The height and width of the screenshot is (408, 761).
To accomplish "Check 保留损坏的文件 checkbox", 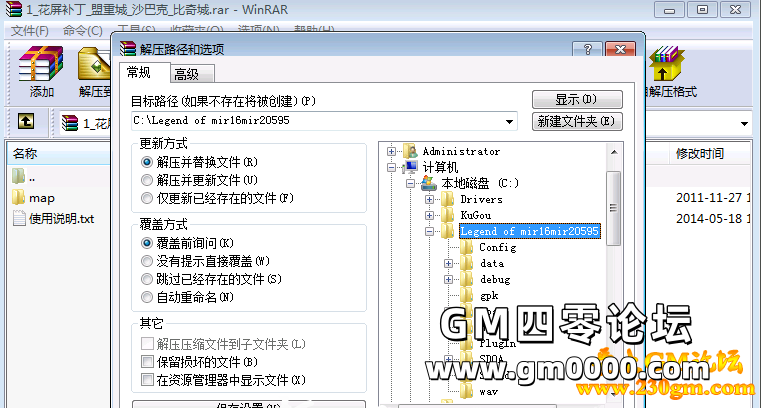I will [147, 361].
